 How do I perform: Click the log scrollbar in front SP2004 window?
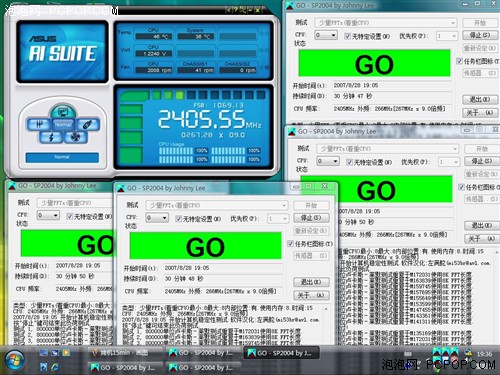[326, 325]
